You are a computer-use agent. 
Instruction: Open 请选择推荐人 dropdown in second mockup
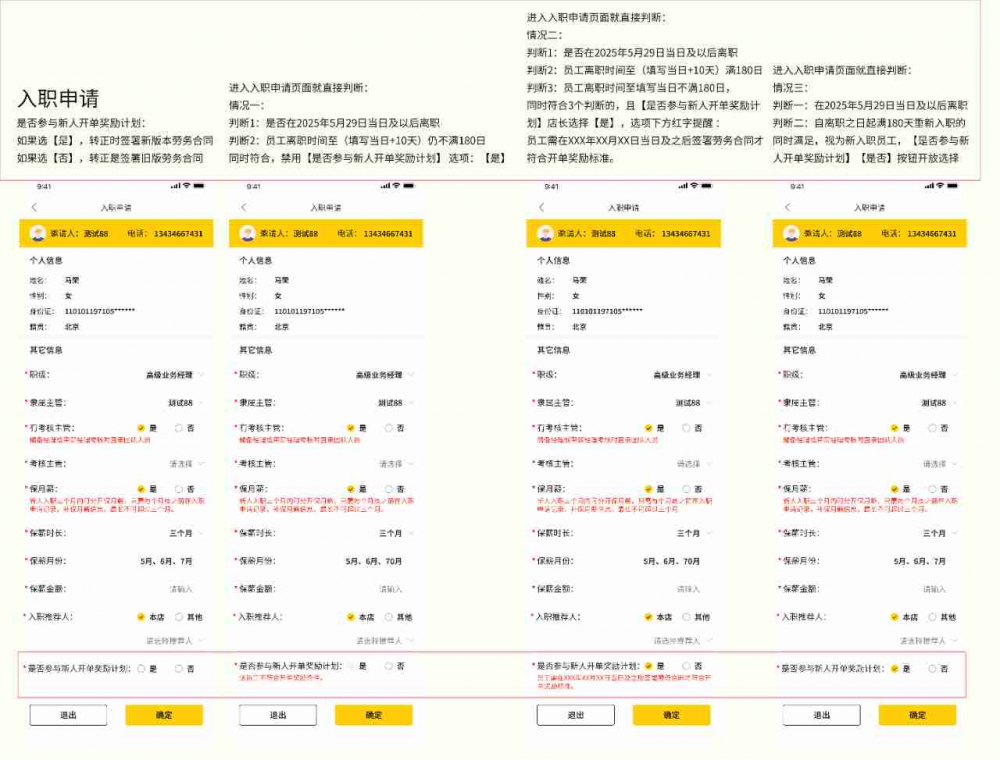pyautogui.click(x=382, y=640)
